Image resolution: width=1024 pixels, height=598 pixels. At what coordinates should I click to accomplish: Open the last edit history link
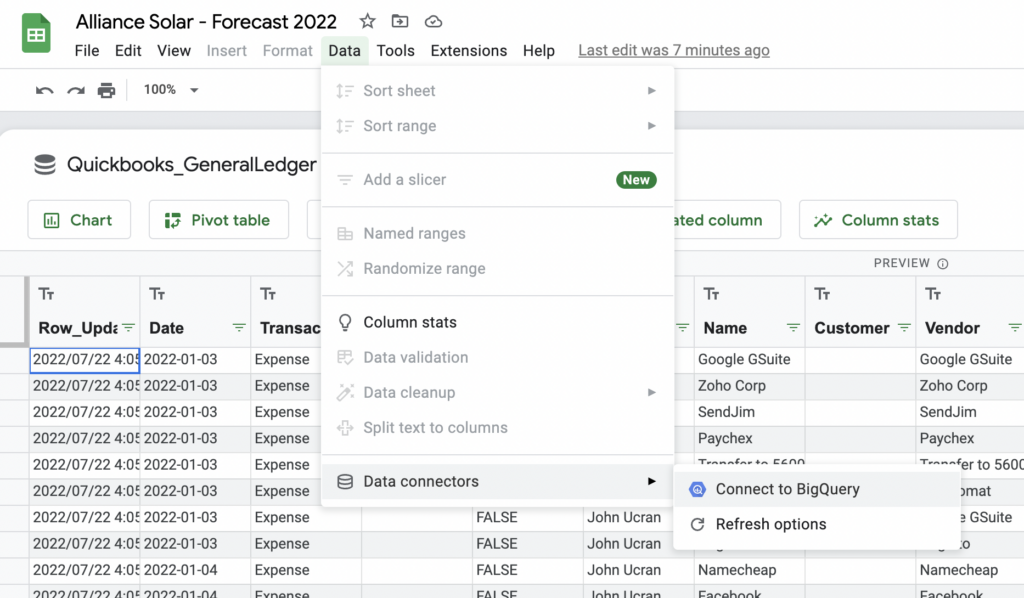[x=674, y=50]
